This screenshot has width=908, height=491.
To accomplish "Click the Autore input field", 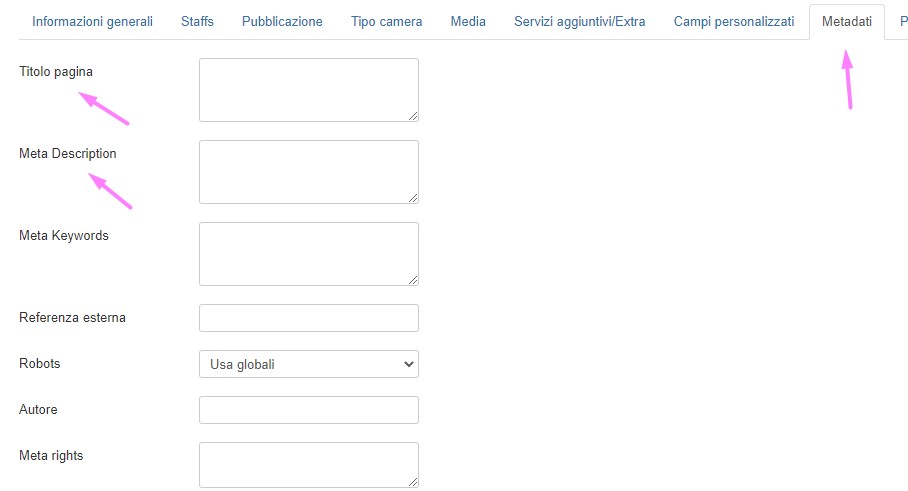I will click(x=308, y=410).
